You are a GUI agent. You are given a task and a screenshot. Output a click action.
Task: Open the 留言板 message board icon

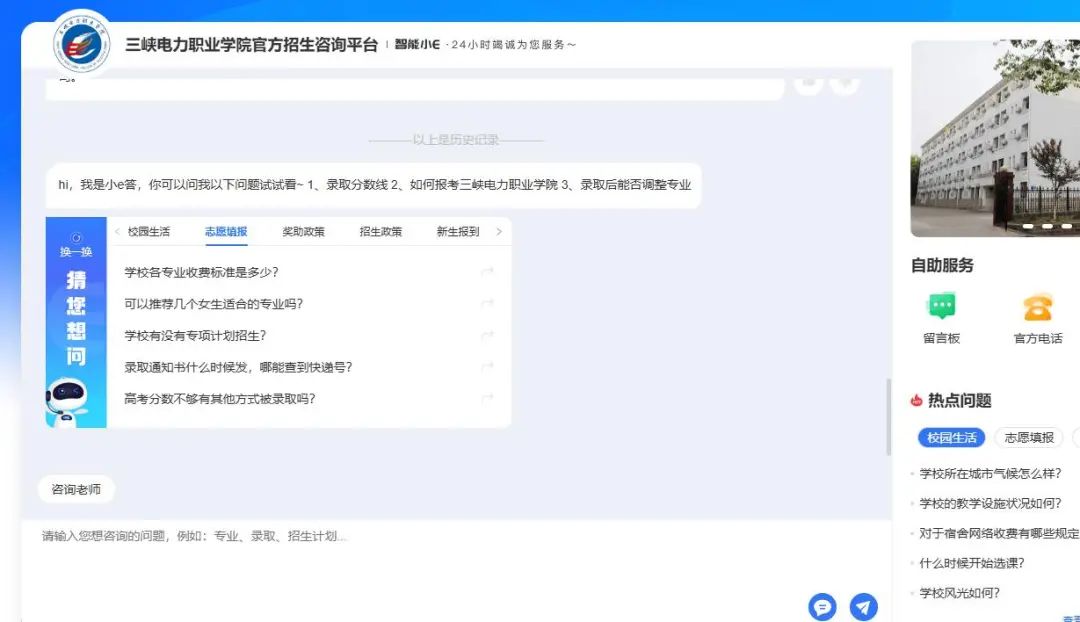pyautogui.click(x=941, y=307)
